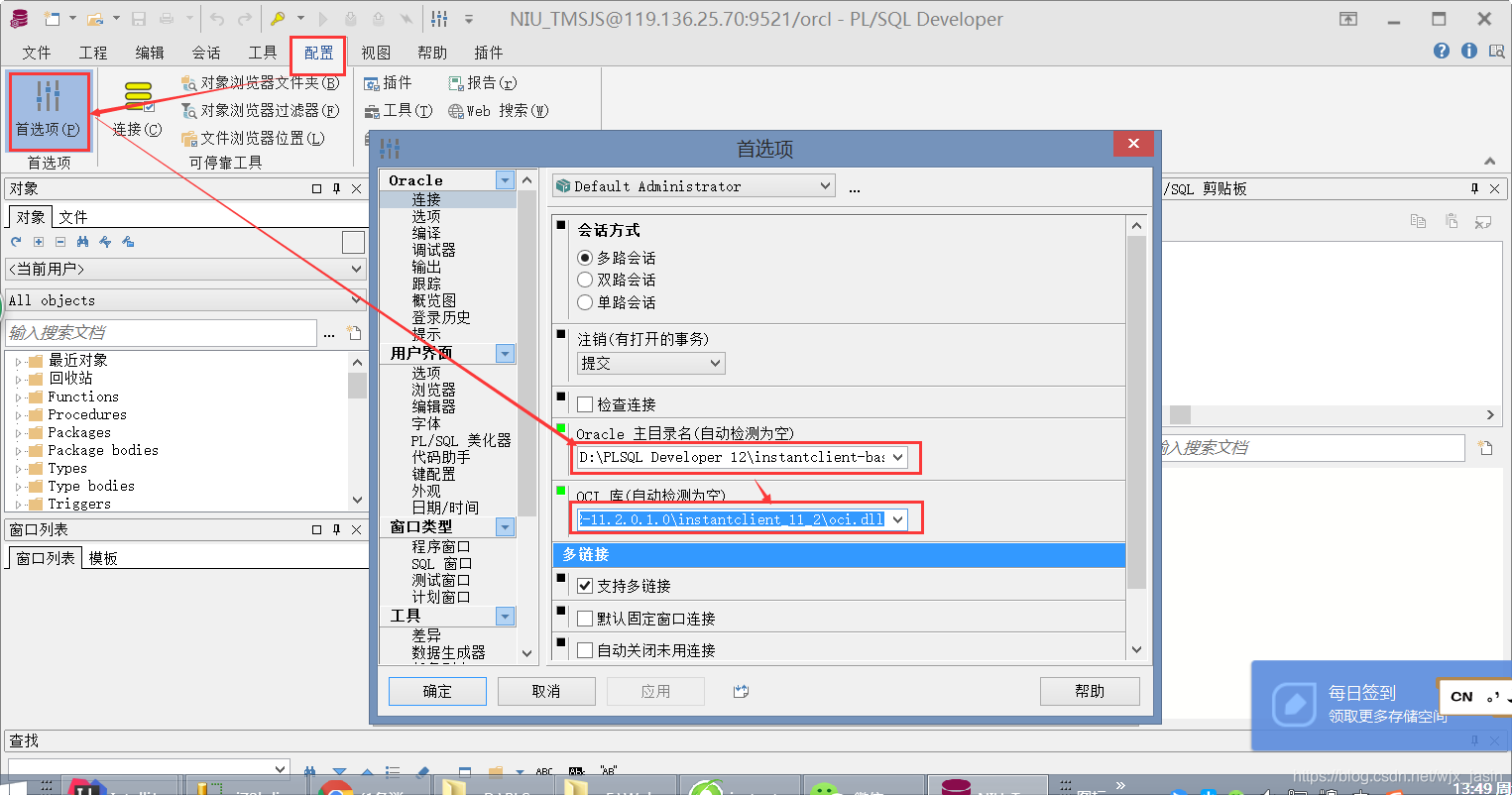
Task: Click the ellipsis button beside Default Administrator
Action: tap(855, 187)
